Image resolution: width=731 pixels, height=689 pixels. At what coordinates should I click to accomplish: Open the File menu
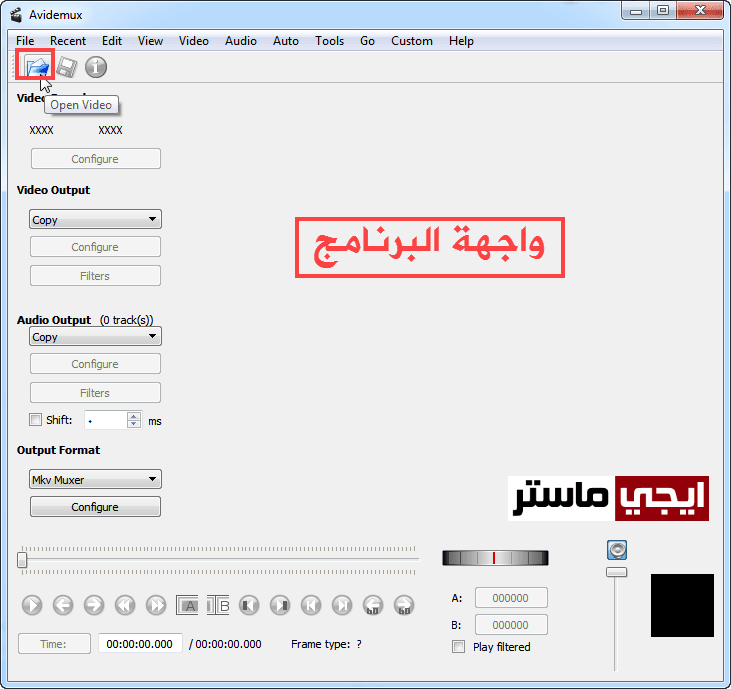25,41
